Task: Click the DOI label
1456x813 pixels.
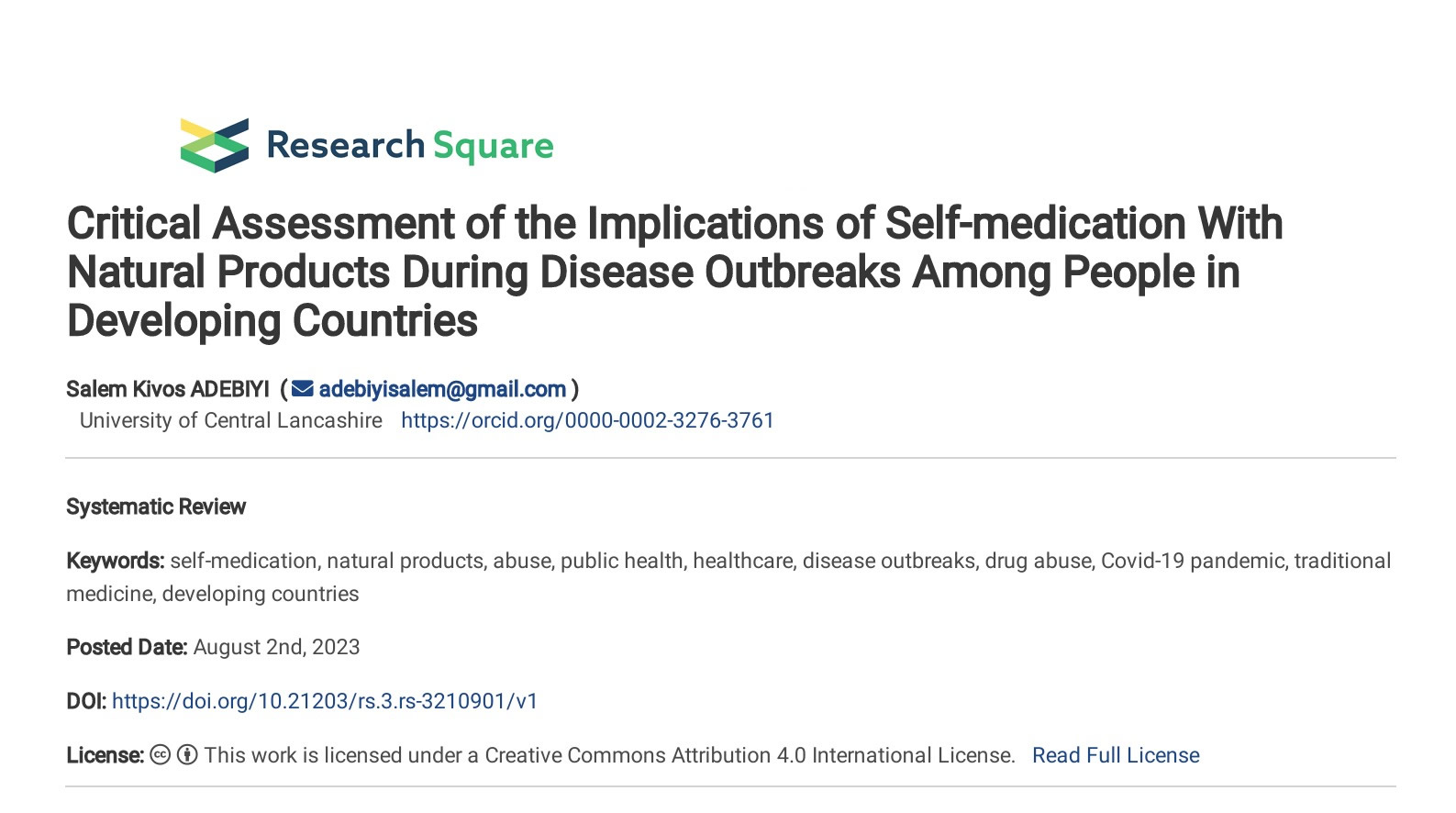Action: point(86,701)
